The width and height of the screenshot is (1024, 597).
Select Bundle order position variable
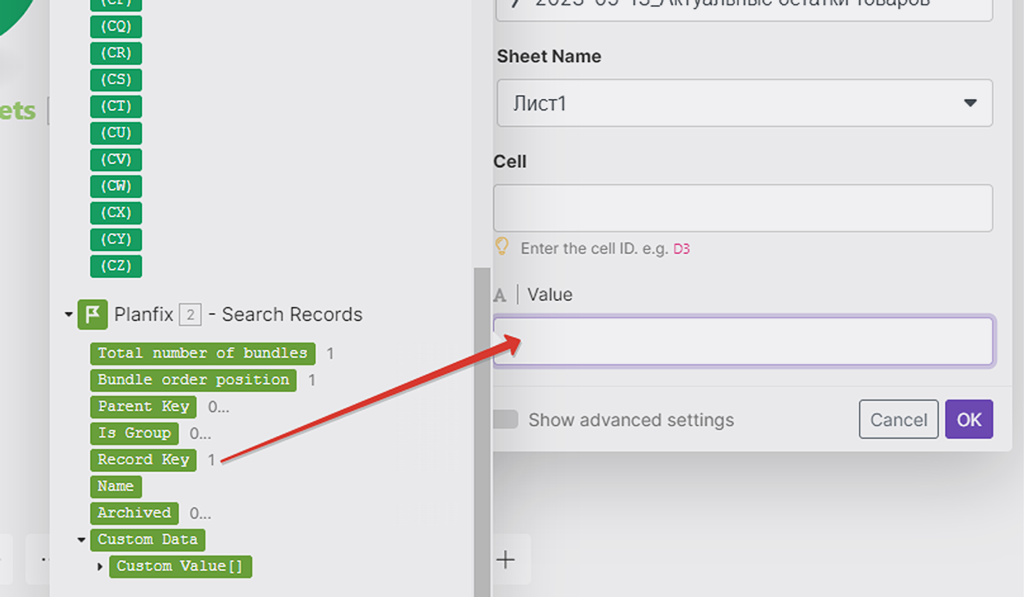click(193, 380)
